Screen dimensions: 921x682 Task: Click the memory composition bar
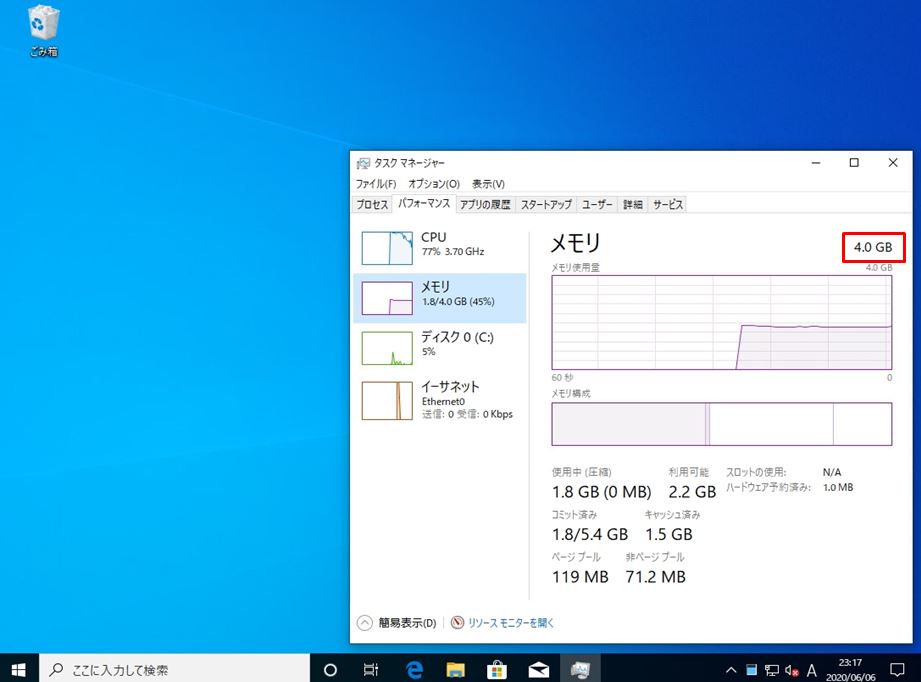[721, 424]
